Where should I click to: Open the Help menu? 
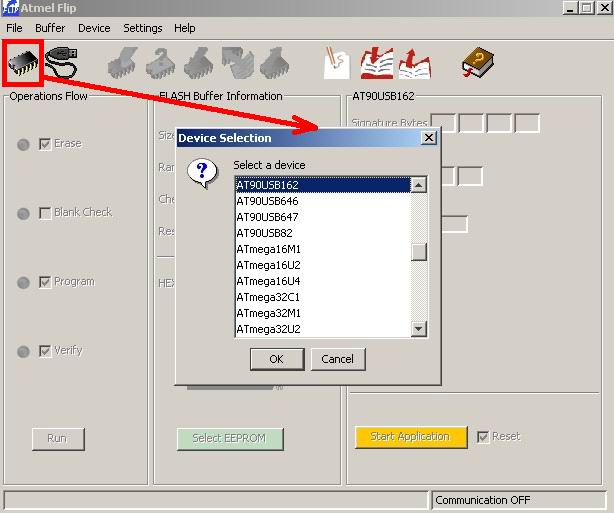(184, 28)
